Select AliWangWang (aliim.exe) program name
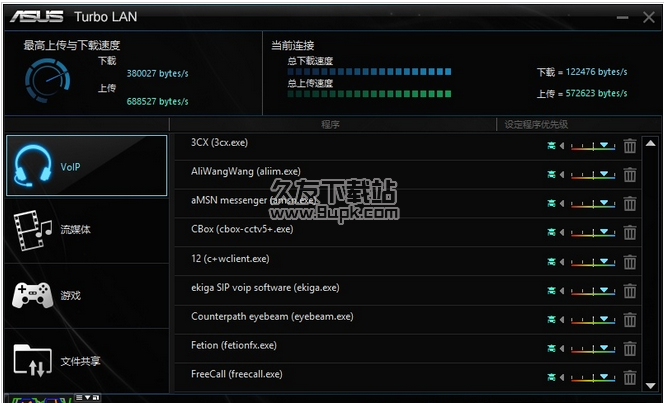This screenshot has width=664, height=403. pos(246,171)
